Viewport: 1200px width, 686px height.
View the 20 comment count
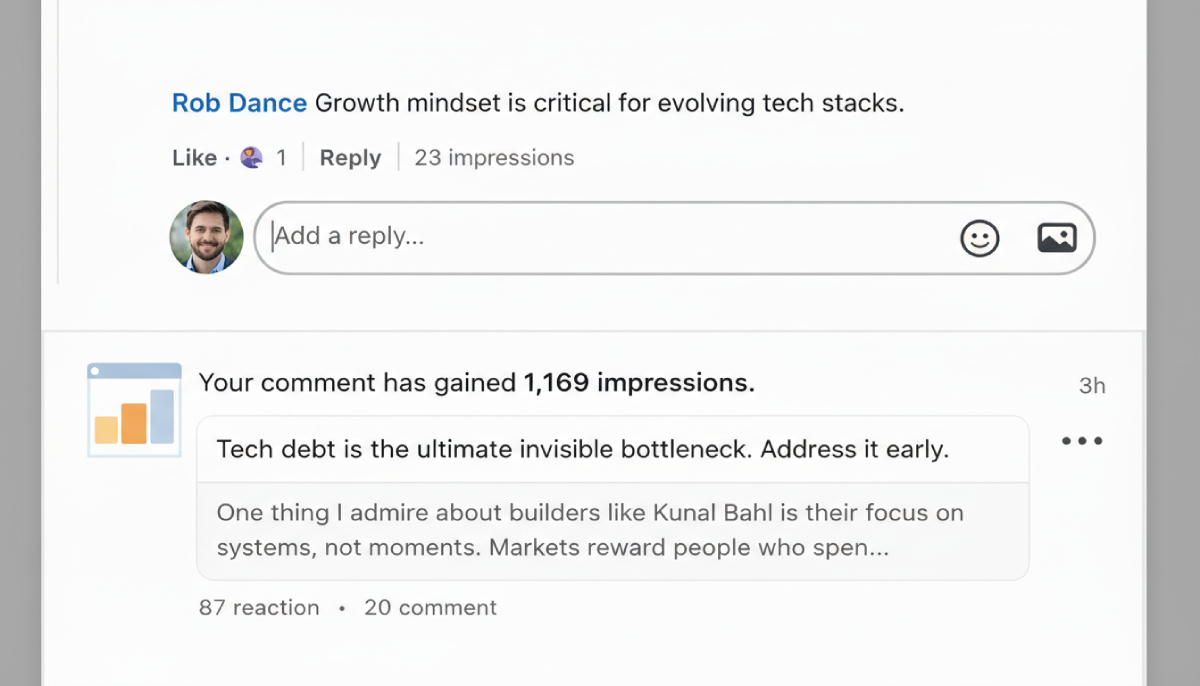point(430,608)
